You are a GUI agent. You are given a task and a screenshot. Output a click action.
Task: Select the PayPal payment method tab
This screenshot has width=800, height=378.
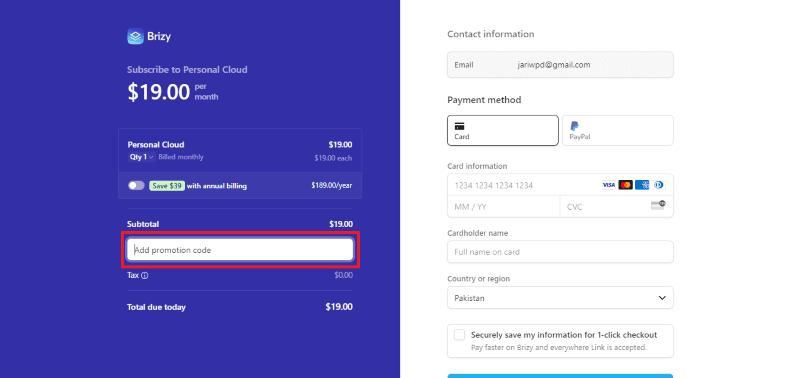(618, 131)
